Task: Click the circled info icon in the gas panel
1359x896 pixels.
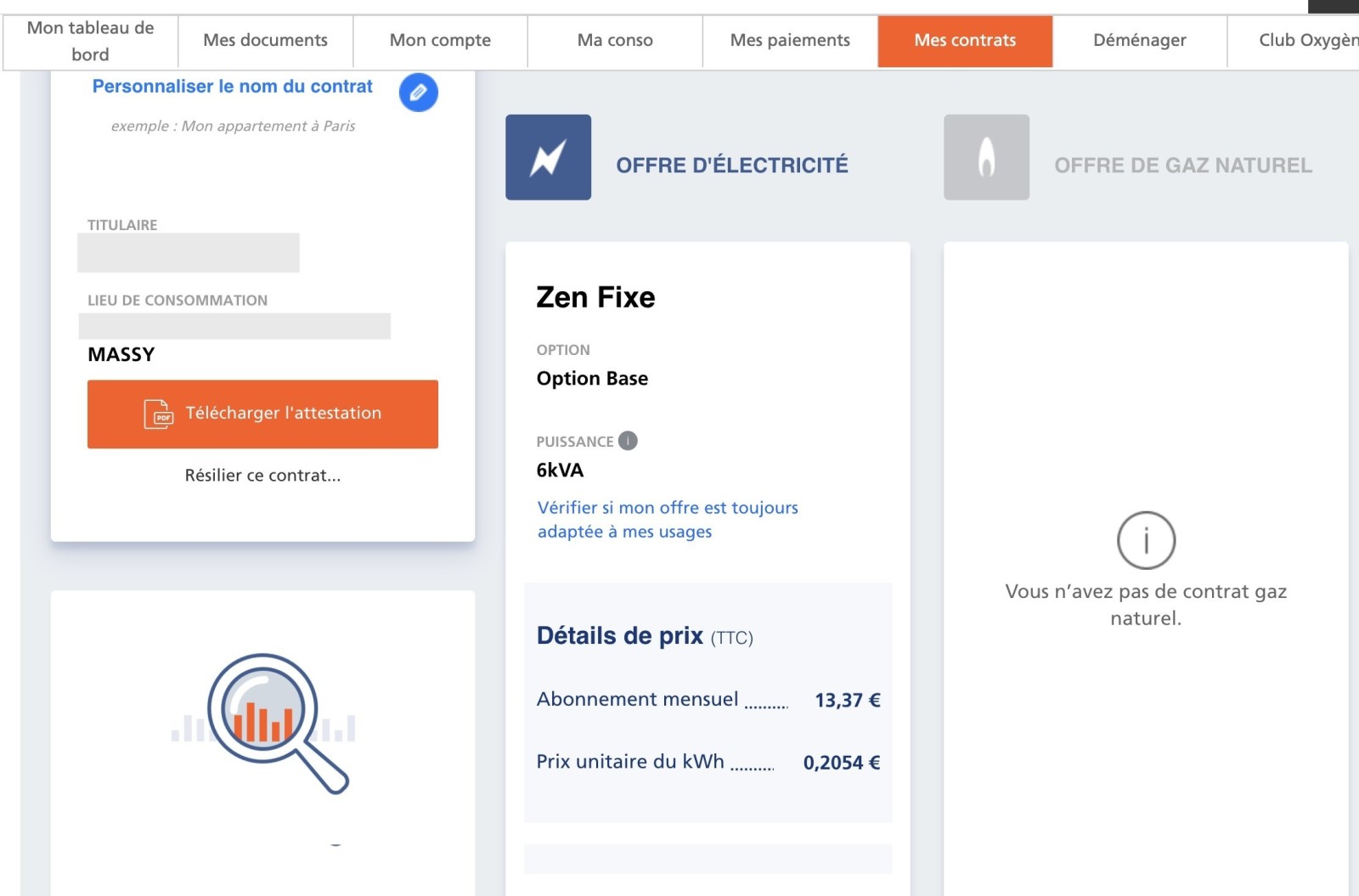Action: click(x=1146, y=540)
